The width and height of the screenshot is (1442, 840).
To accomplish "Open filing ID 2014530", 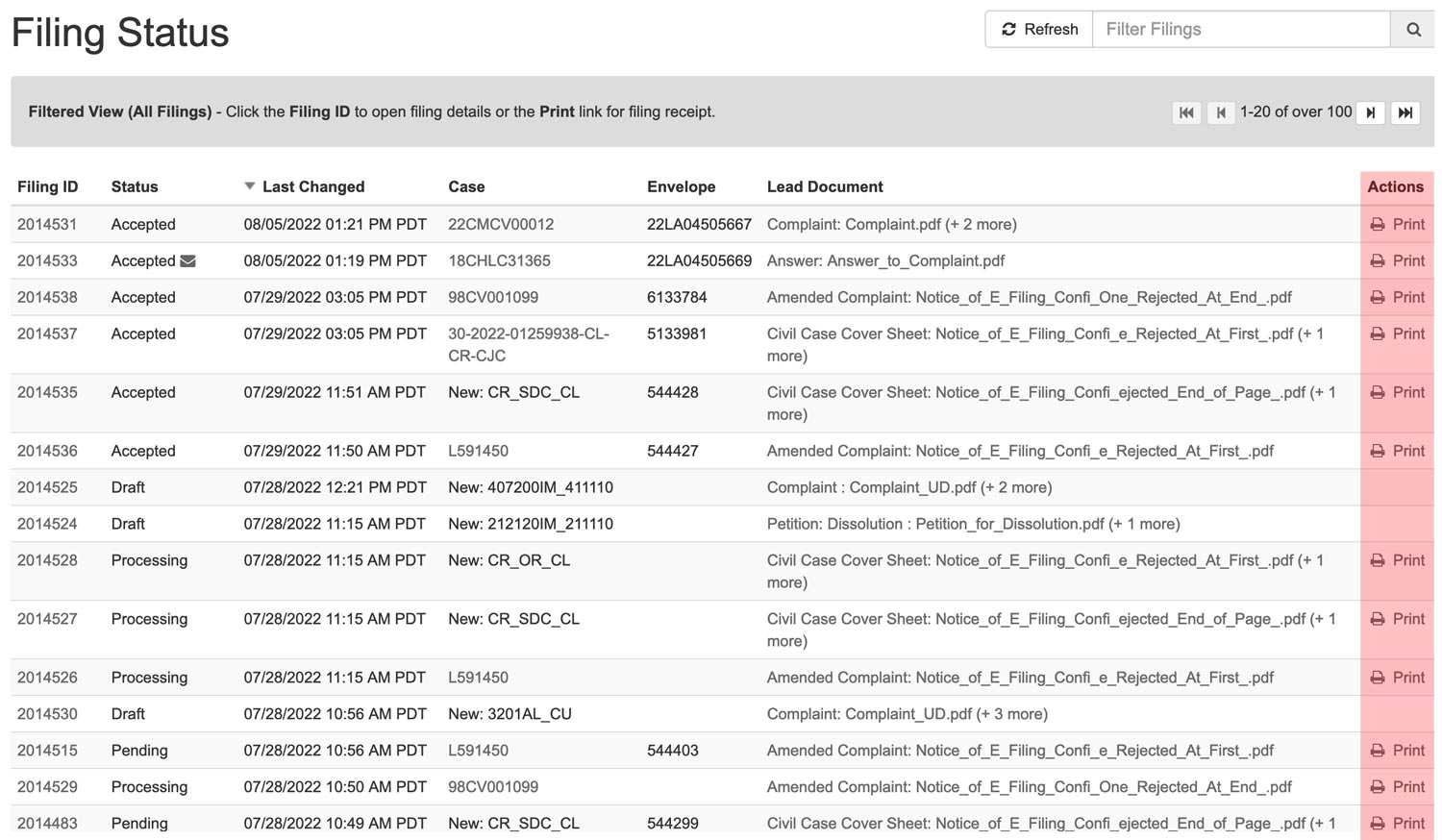I will 47,714.
